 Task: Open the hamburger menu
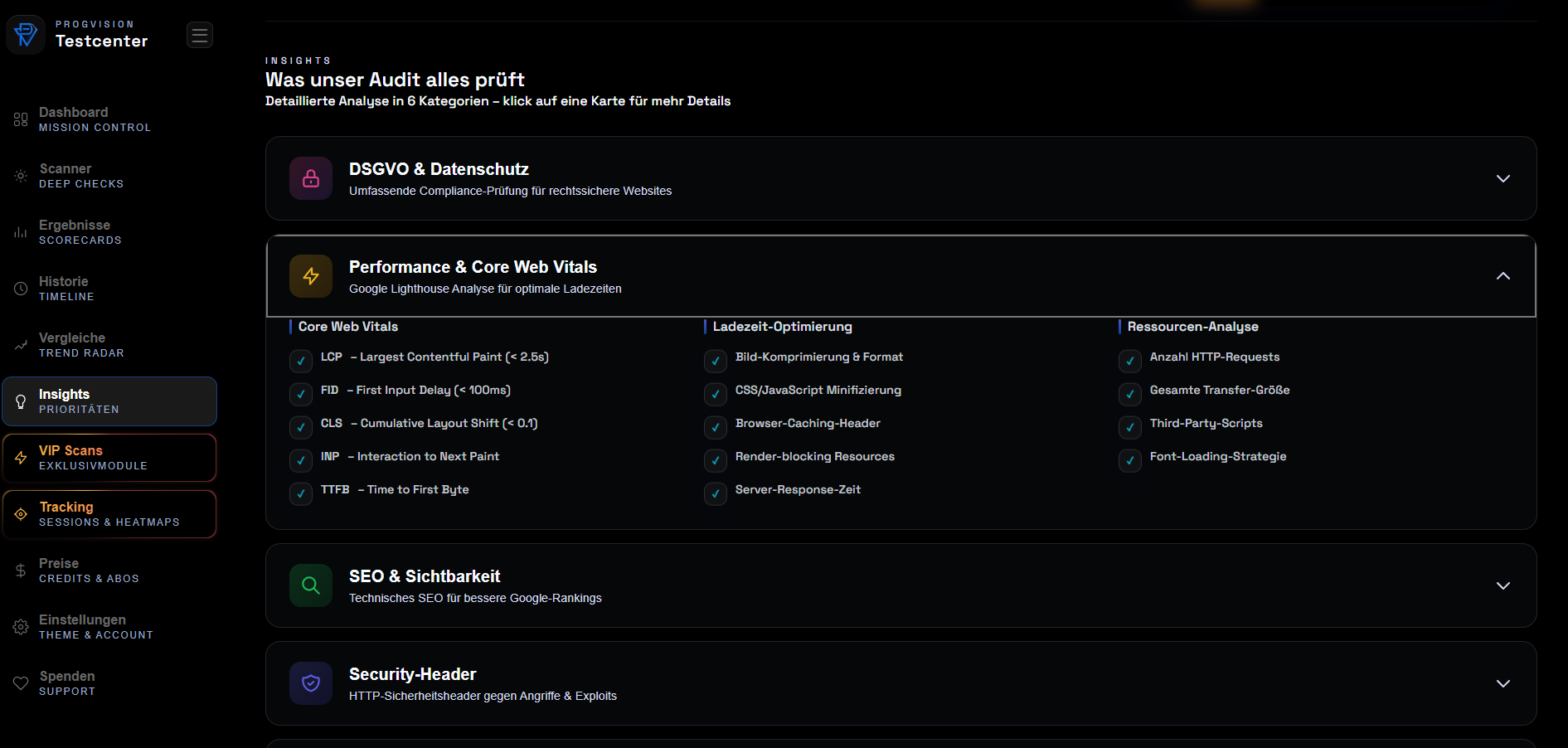(x=199, y=35)
